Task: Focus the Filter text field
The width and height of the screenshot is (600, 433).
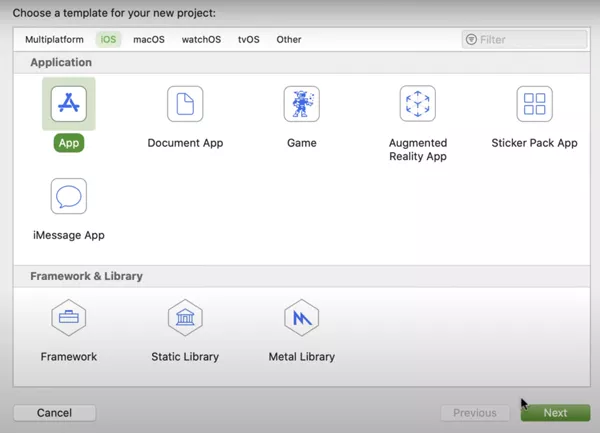Action: pyautogui.click(x=524, y=39)
